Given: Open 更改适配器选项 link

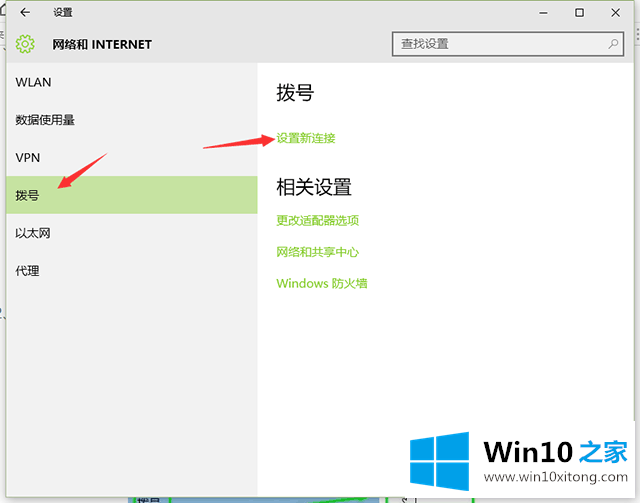Looking at the screenshot, I should coord(318,220).
